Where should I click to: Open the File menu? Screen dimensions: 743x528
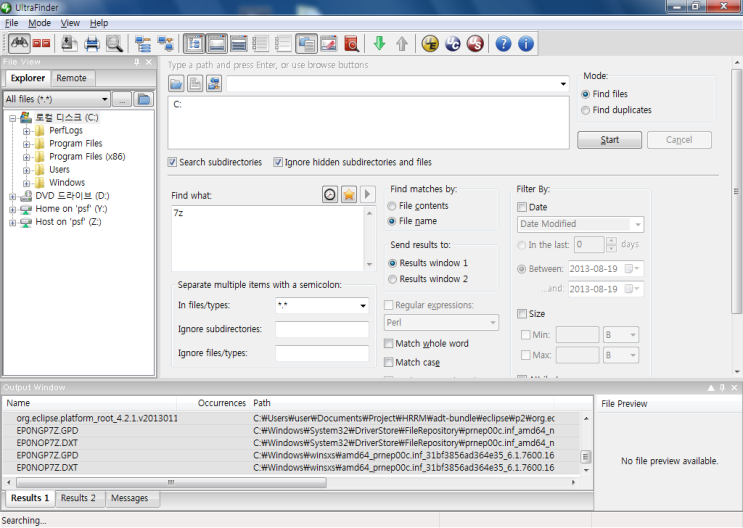click(11, 23)
